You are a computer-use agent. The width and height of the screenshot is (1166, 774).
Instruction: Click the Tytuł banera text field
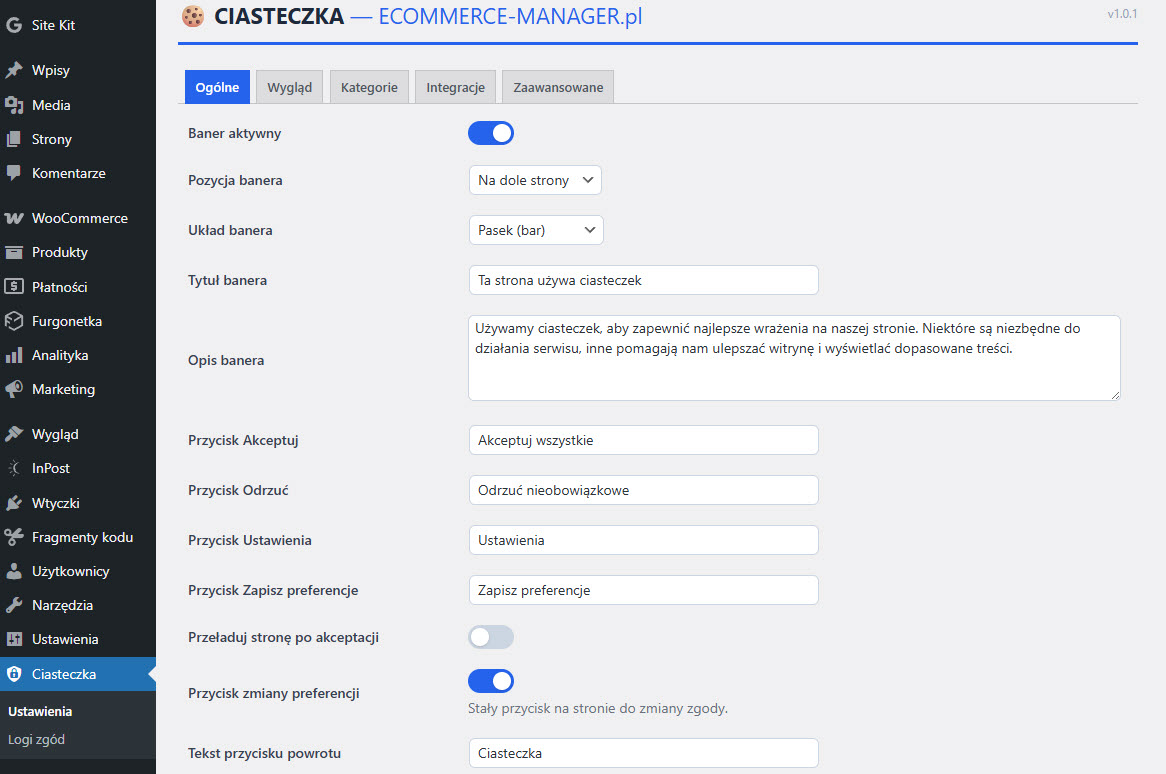(643, 280)
